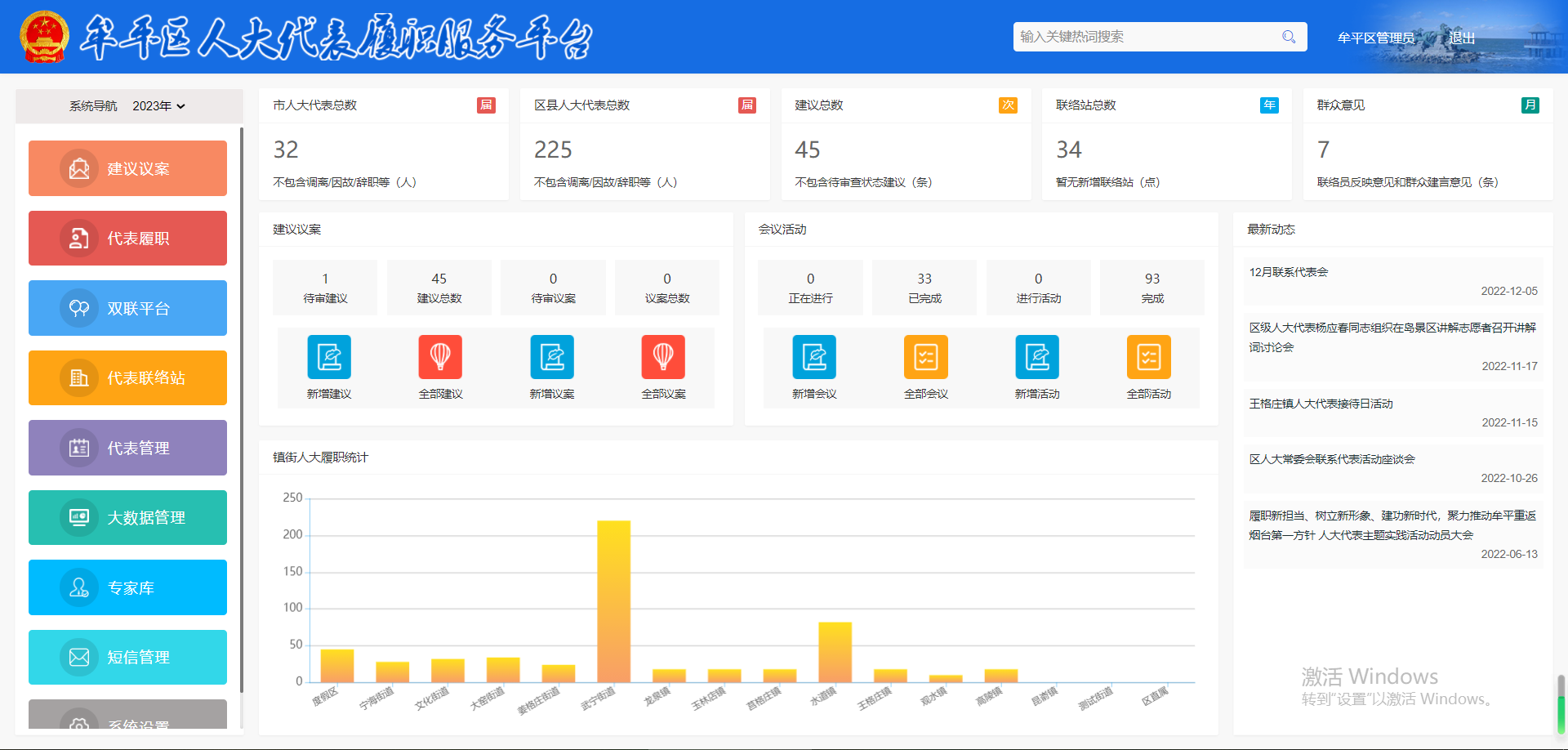Click the 新增活动 icon
The height and width of the screenshot is (750, 1568).
(1037, 357)
